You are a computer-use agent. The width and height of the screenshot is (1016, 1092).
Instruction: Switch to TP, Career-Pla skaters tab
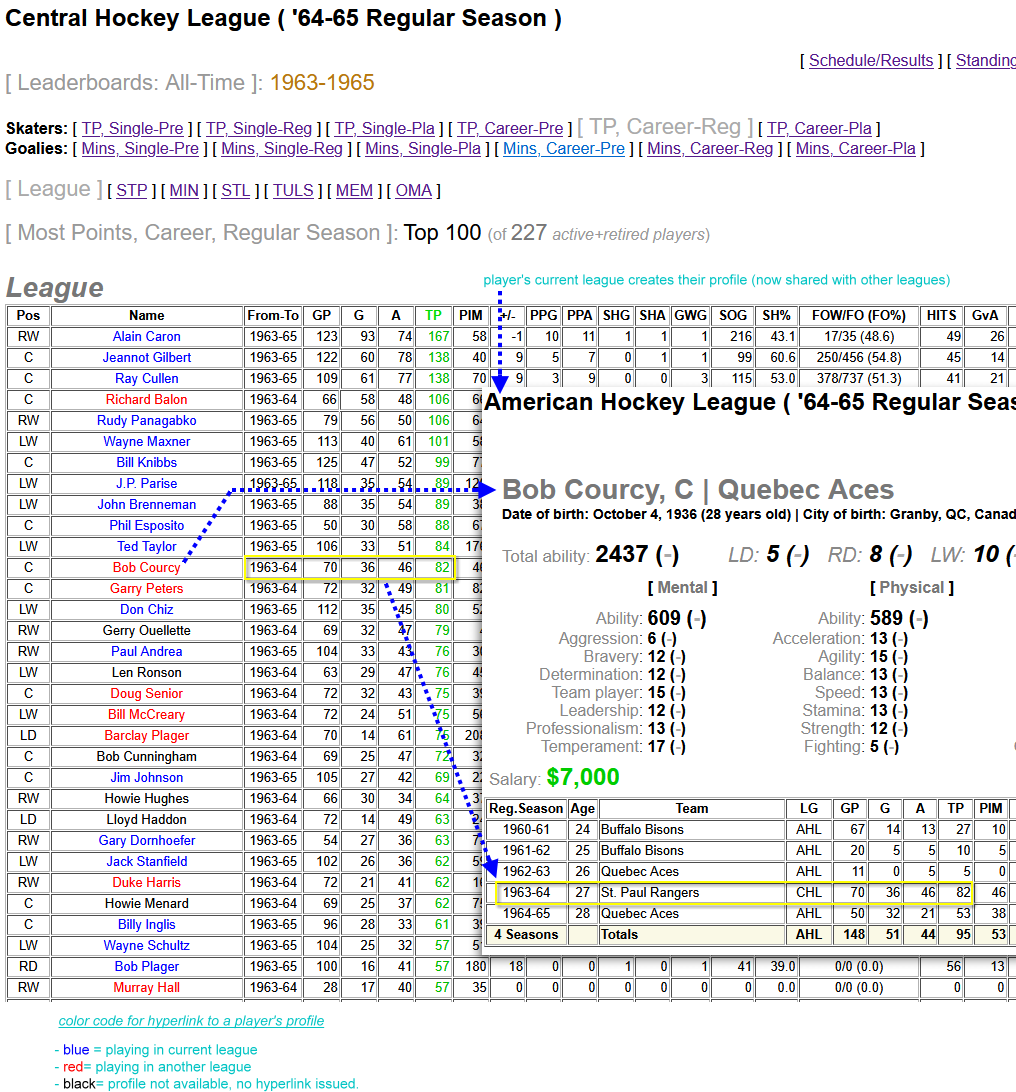coord(819,128)
